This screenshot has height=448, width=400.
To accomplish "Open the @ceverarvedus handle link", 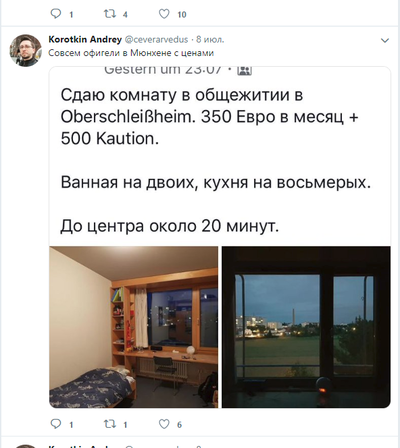I will click(x=156, y=40).
